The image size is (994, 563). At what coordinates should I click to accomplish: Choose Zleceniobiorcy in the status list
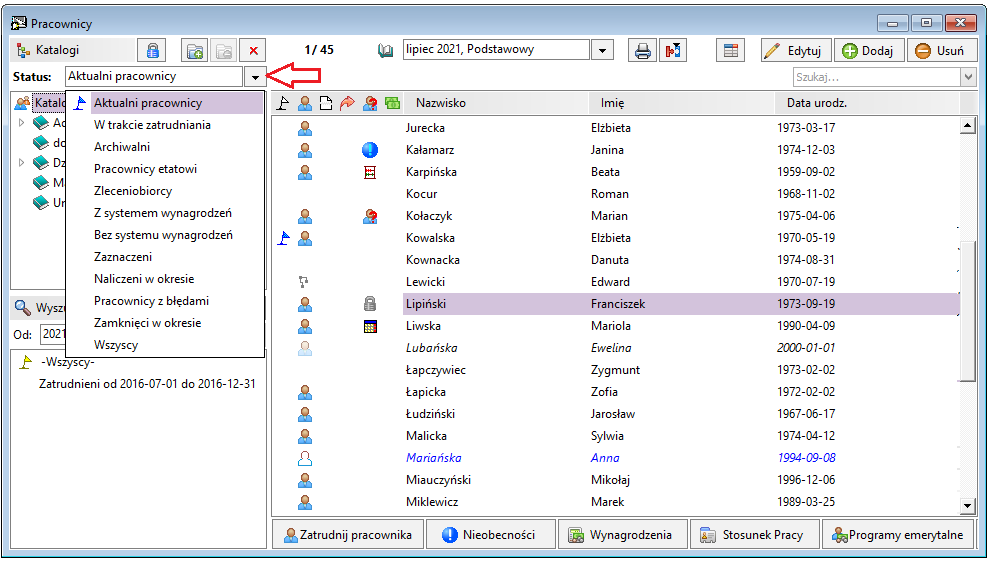click(x=132, y=190)
